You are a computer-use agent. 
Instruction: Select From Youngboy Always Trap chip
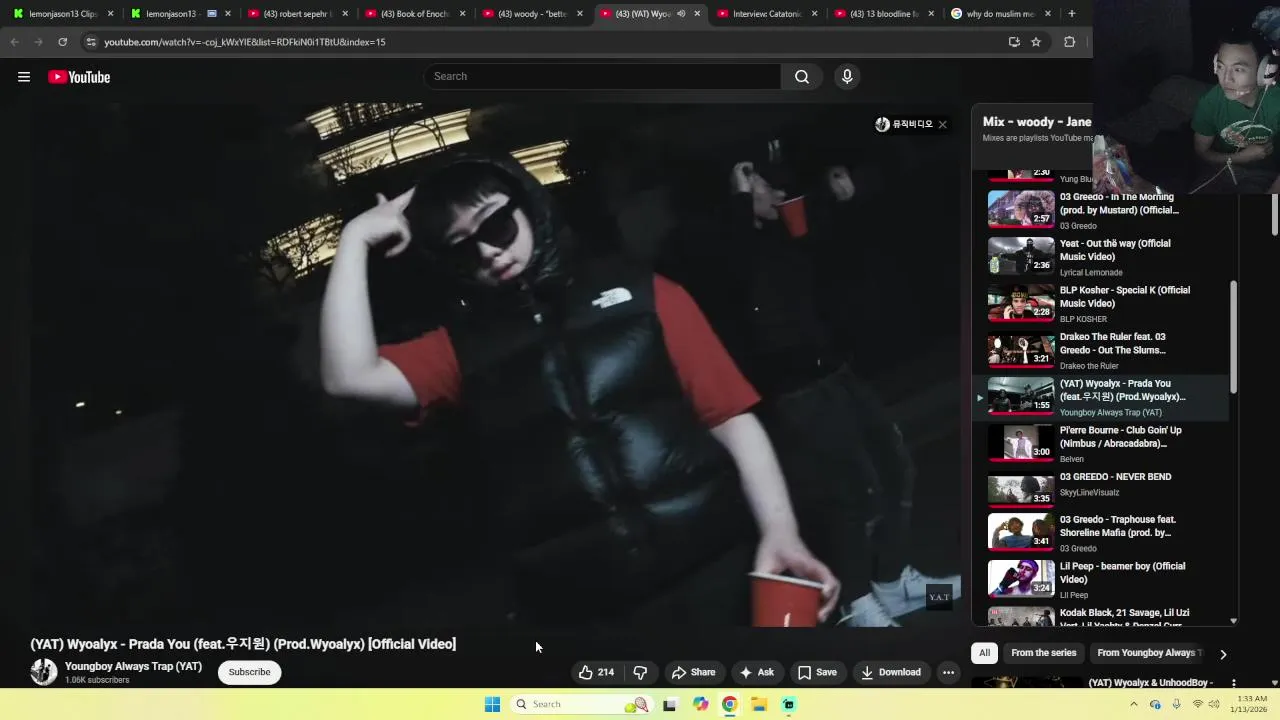[x=1146, y=653]
